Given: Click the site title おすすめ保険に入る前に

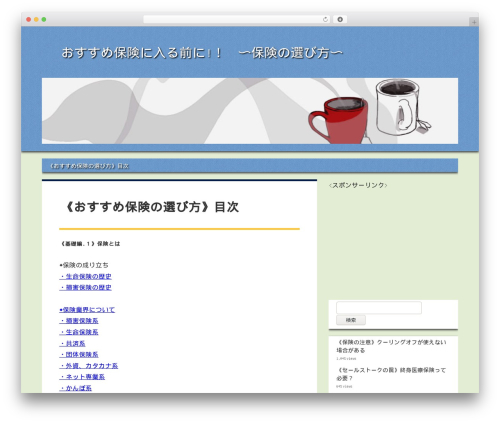Looking at the screenshot, I should click(202, 53).
